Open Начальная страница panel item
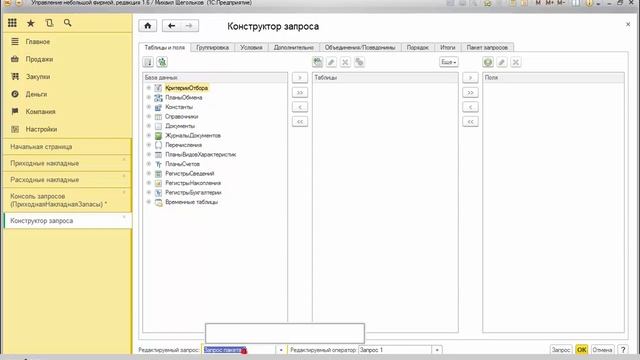The height and width of the screenshot is (360, 640). 67,147
